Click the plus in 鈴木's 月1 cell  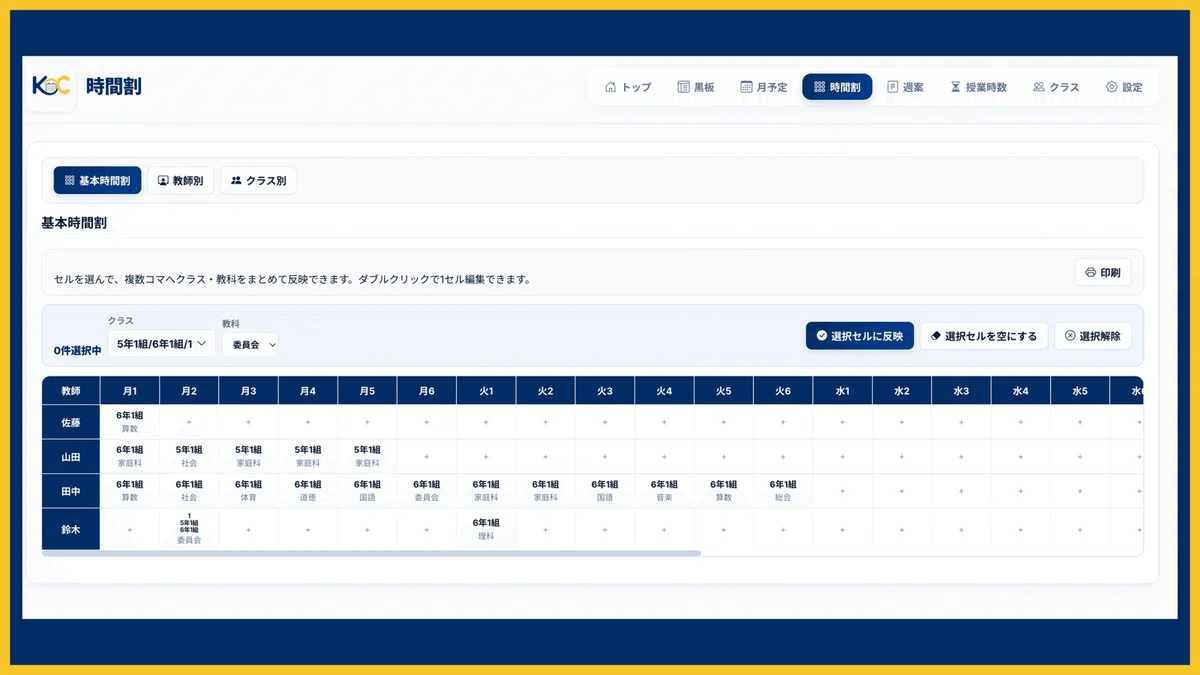[x=129, y=529]
